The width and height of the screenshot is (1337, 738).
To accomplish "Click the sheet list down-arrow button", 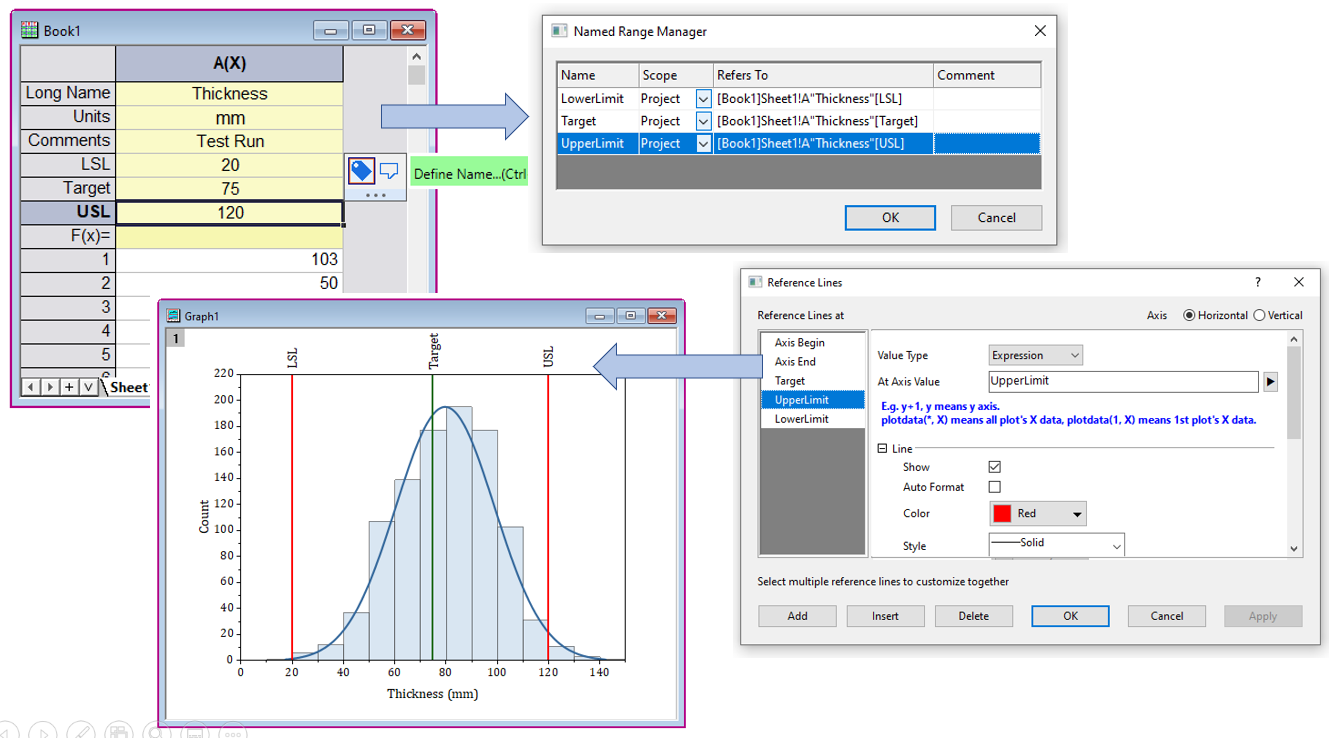I will (88, 387).
